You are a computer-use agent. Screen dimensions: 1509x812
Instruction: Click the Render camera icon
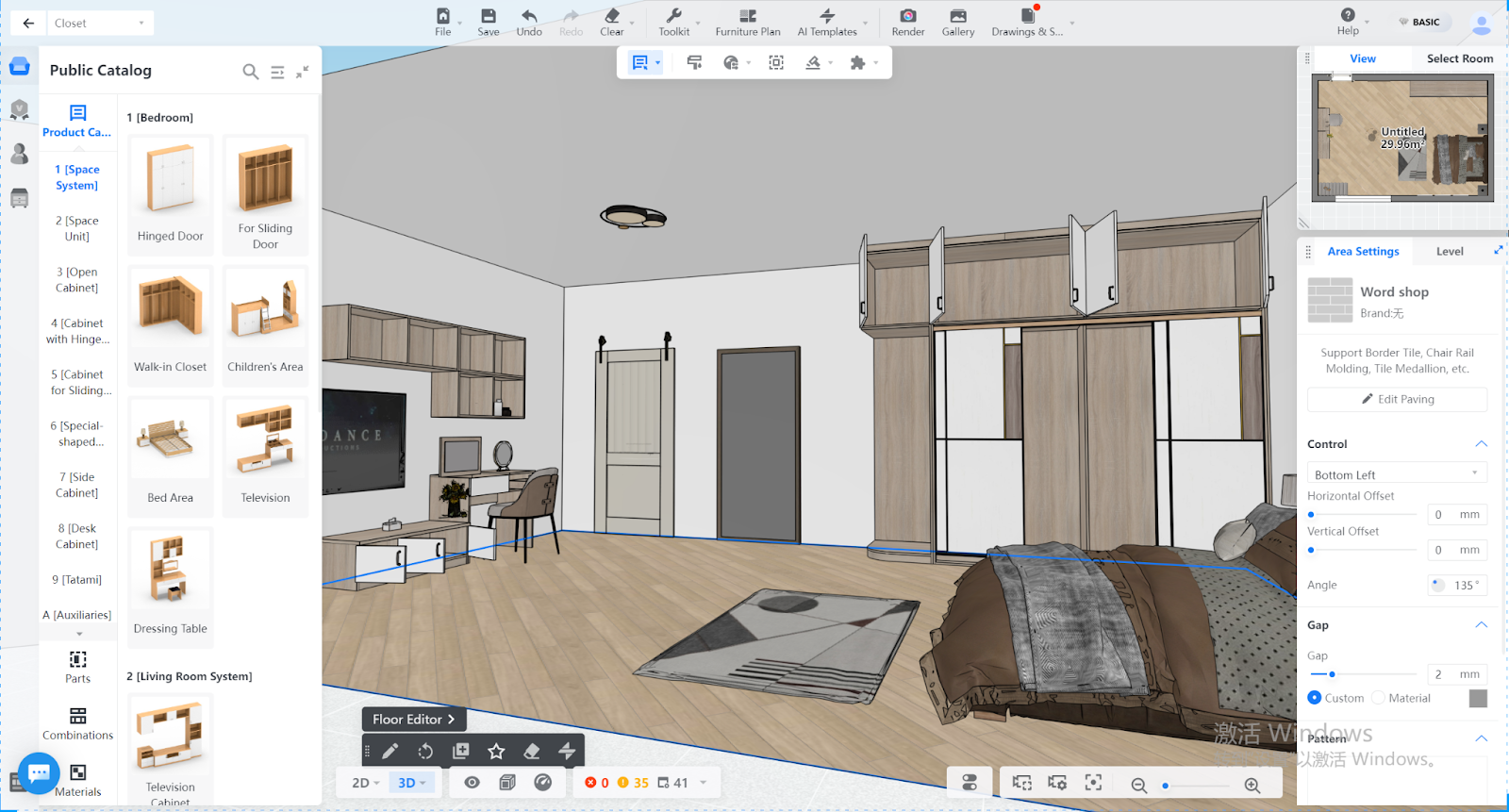click(907, 16)
